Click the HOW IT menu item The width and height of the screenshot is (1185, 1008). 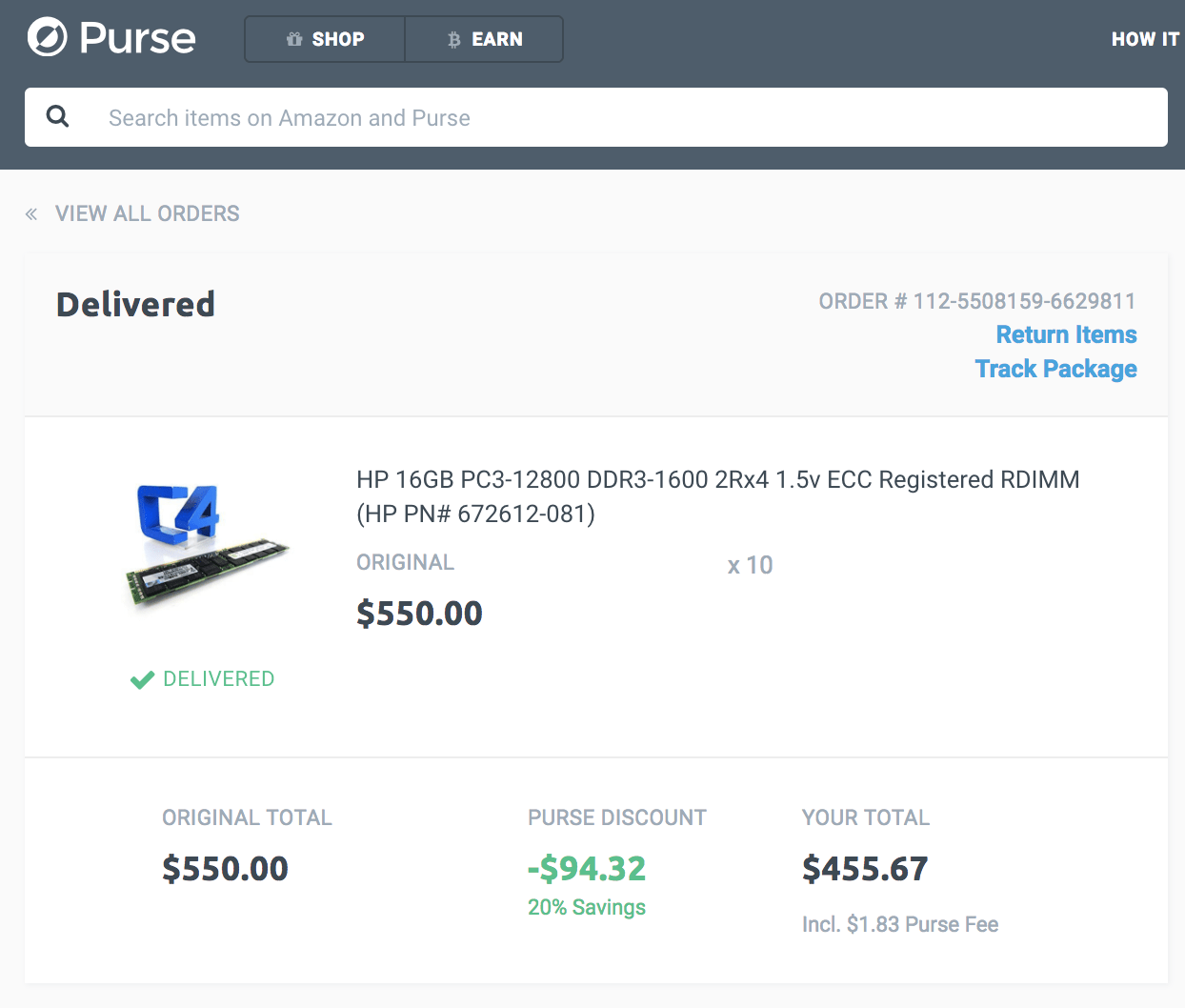[x=1145, y=39]
